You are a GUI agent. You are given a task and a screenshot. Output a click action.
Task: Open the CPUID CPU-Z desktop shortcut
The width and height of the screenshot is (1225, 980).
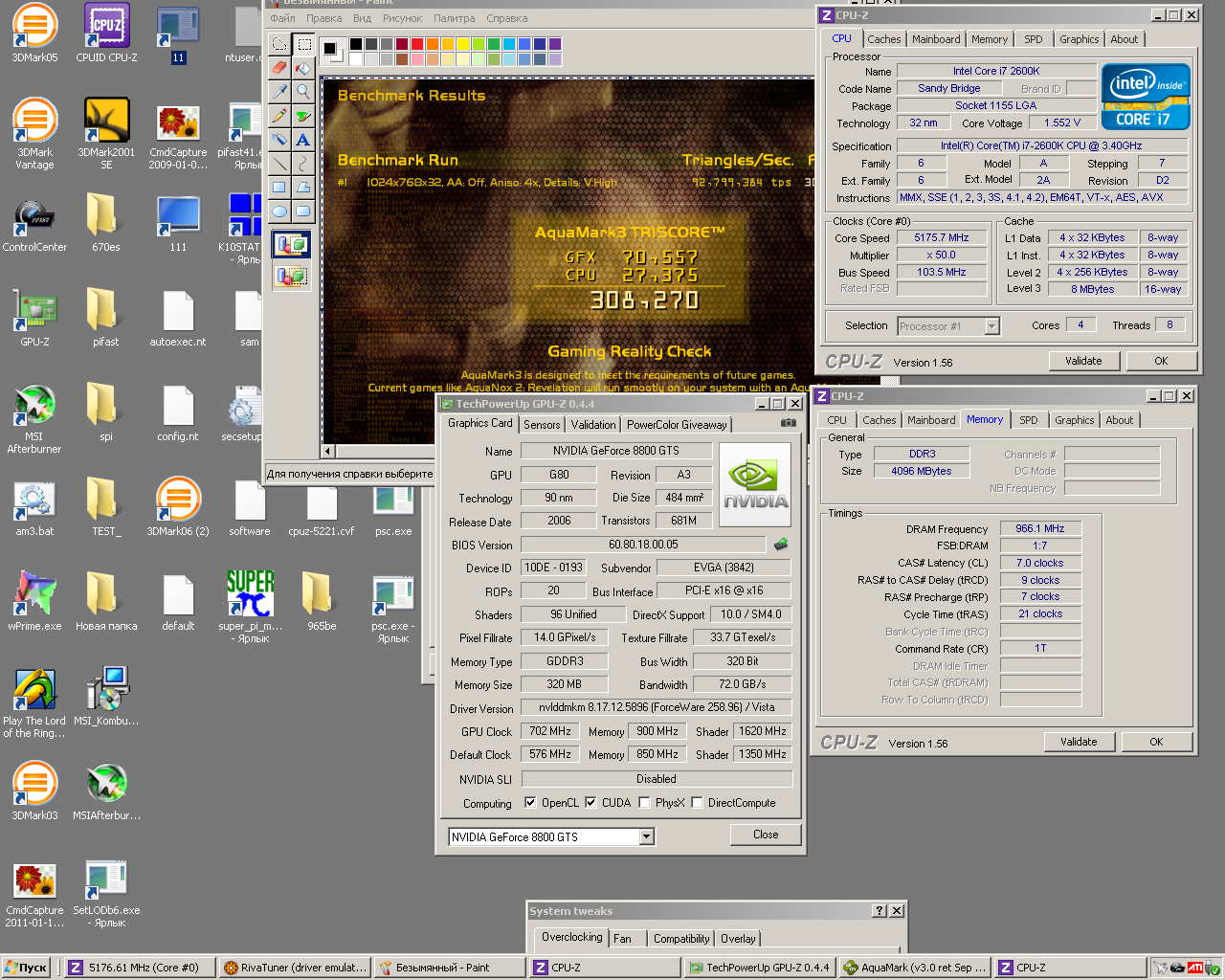[106, 33]
